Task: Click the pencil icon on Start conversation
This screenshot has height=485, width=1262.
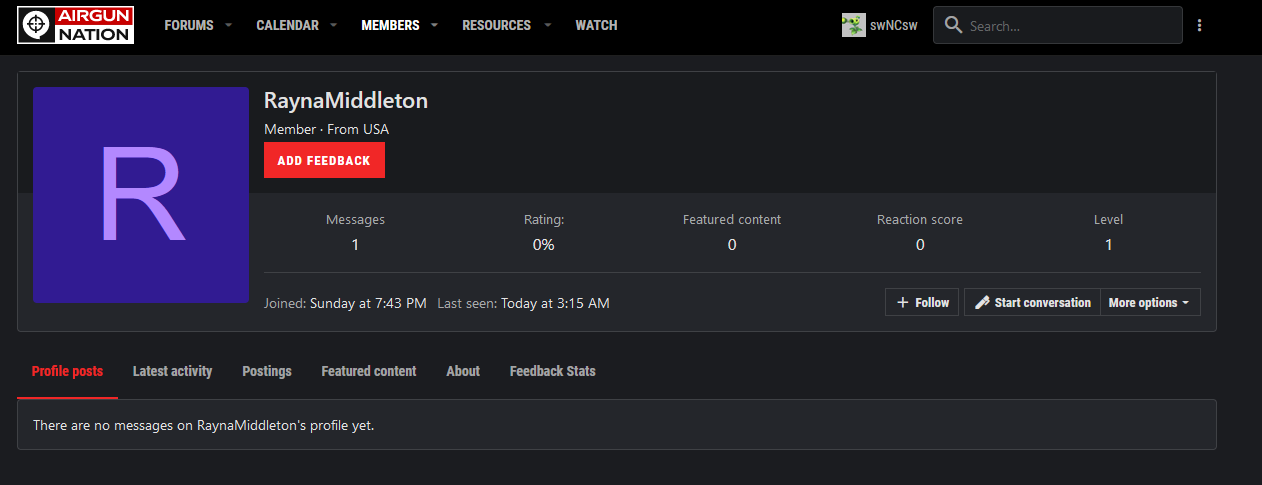Action: 982,303
